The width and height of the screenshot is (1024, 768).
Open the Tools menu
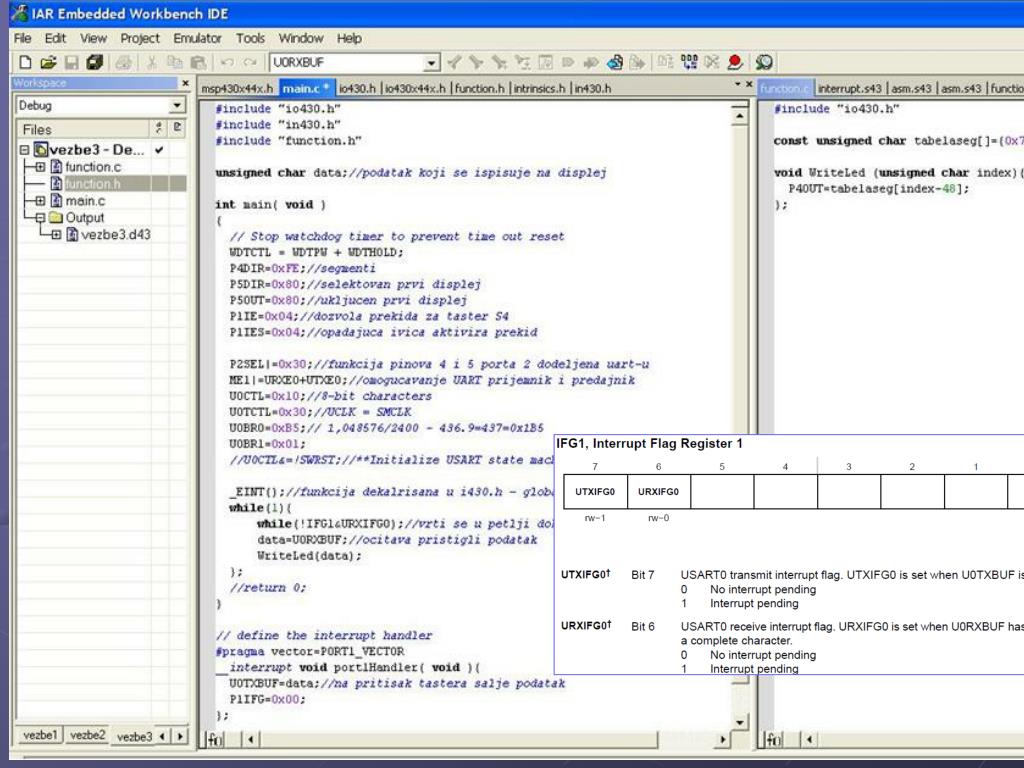tap(250, 39)
